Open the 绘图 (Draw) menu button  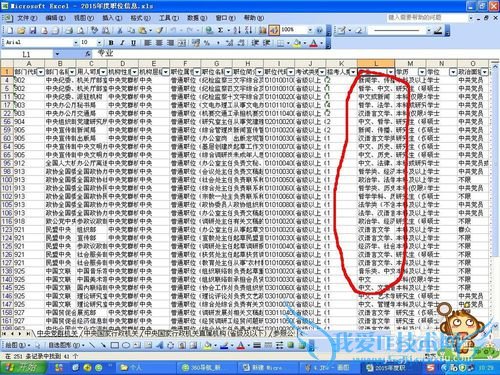[x=18, y=345]
